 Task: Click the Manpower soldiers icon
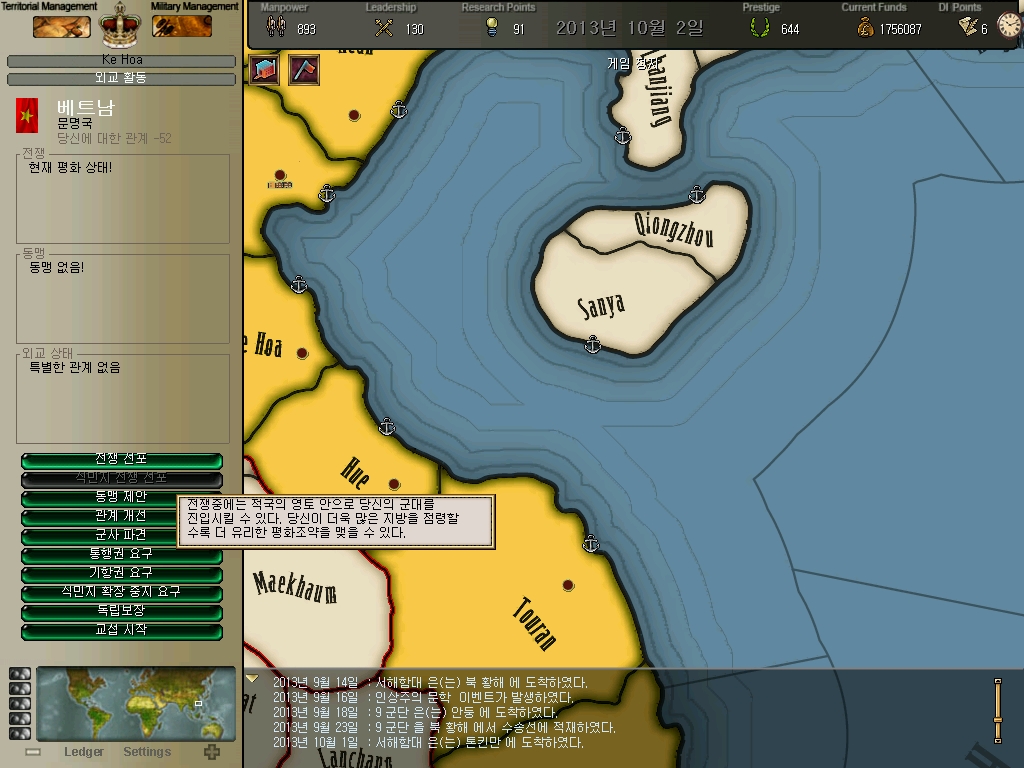pyautogui.click(x=276, y=27)
